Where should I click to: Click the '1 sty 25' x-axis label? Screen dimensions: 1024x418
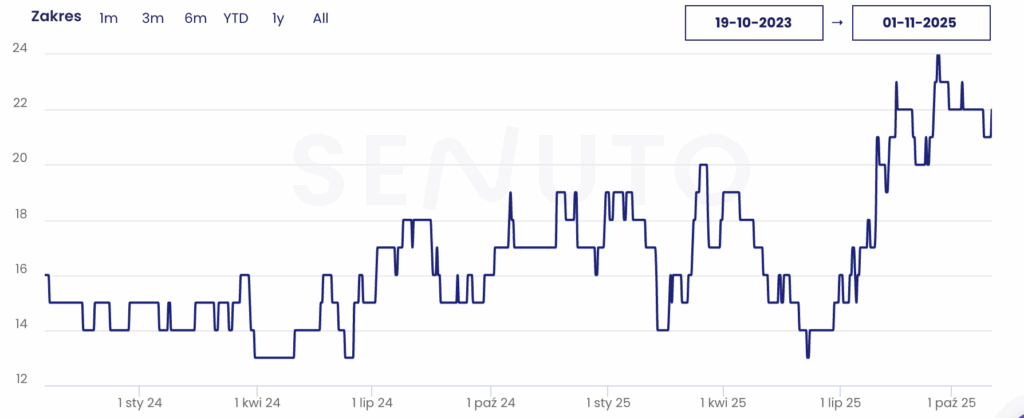pos(606,403)
